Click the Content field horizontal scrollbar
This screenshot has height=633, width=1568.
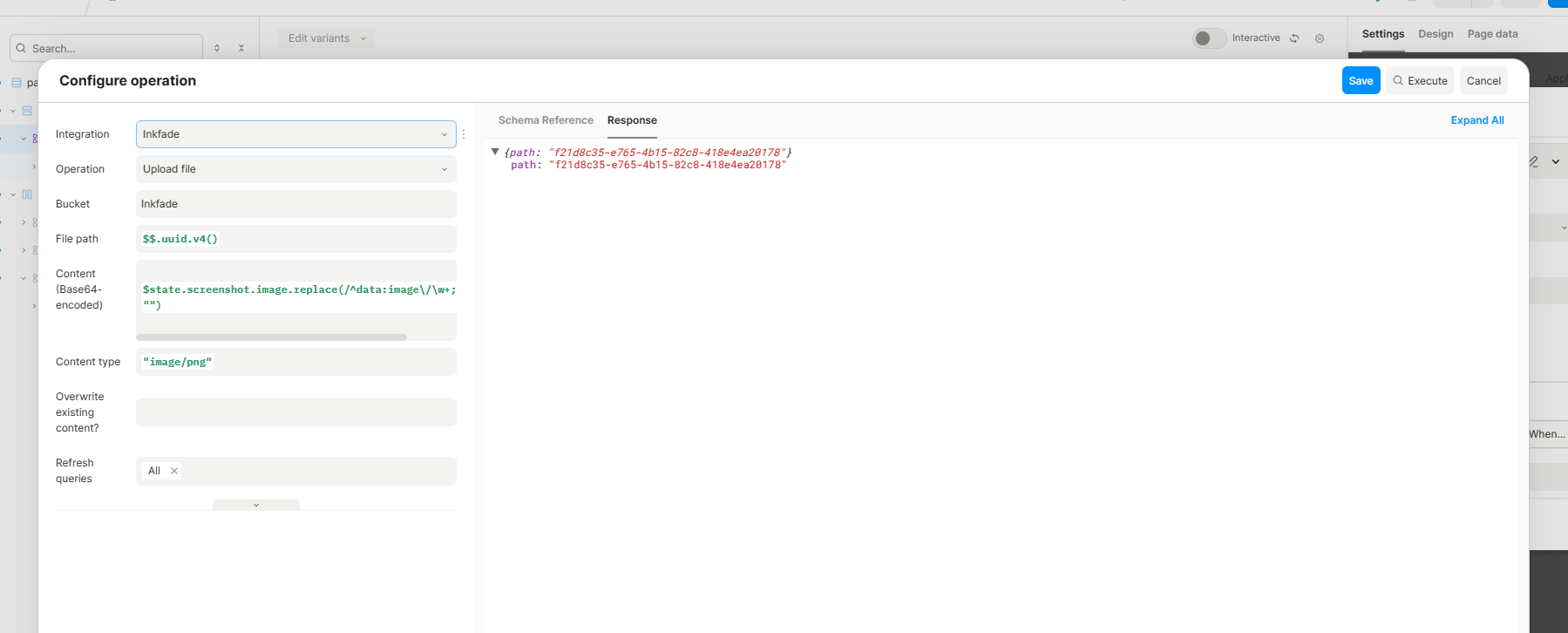271,337
